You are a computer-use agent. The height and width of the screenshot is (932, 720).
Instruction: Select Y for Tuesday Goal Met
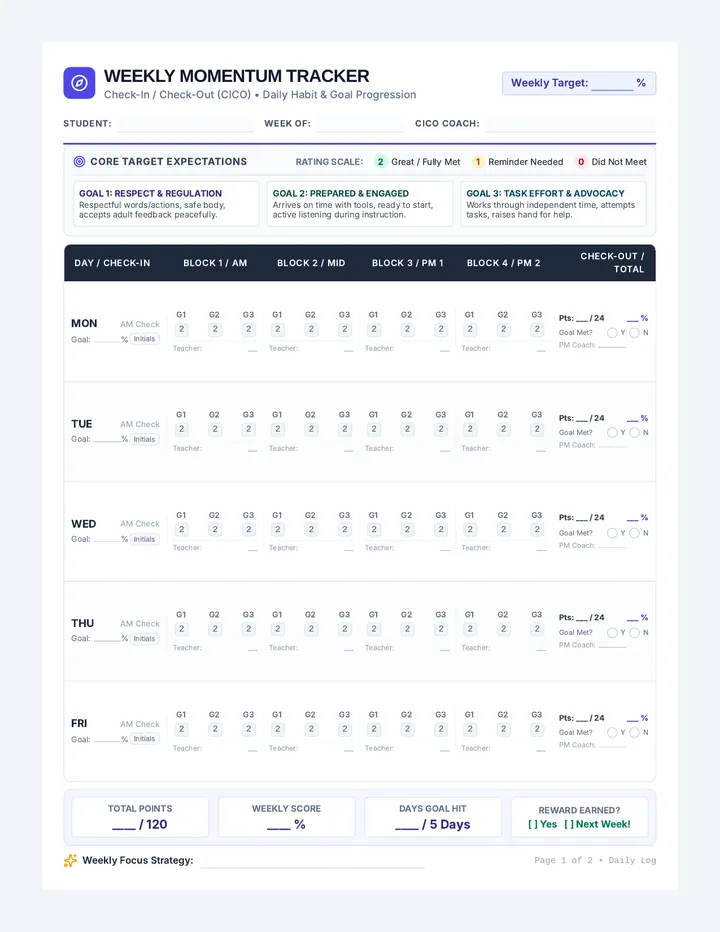point(612,433)
